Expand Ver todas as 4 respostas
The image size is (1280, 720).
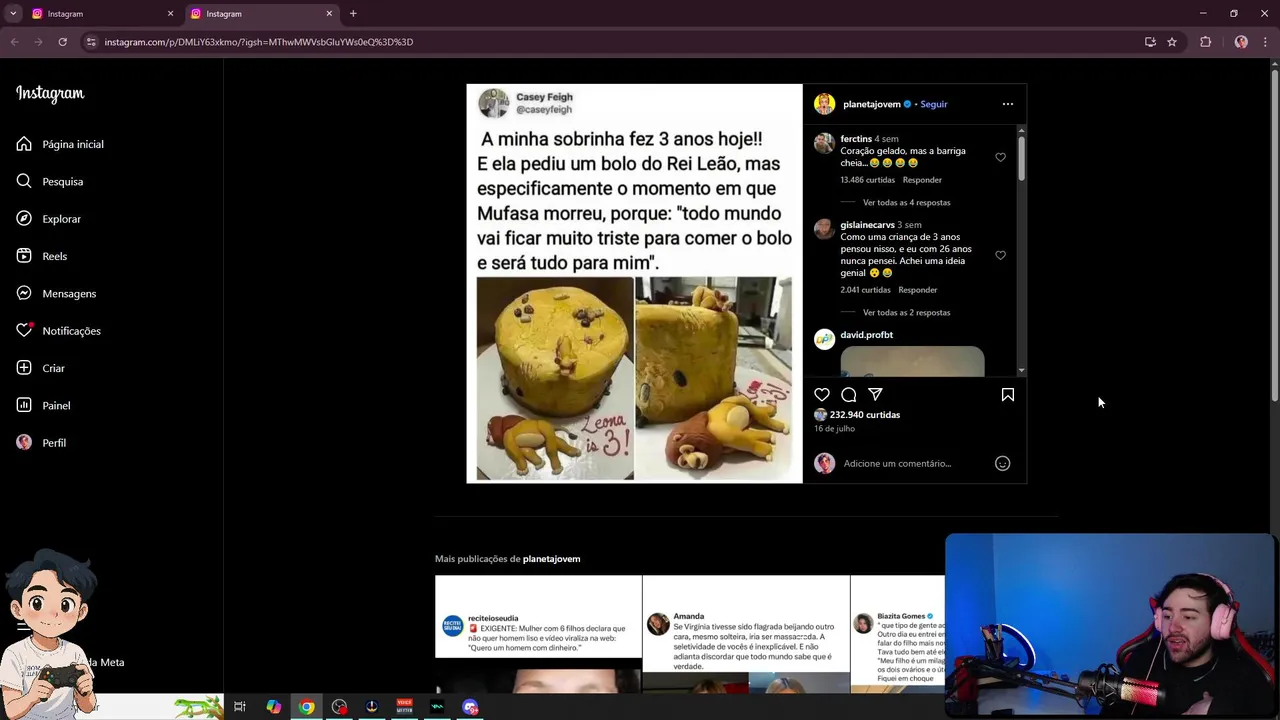point(906,202)
